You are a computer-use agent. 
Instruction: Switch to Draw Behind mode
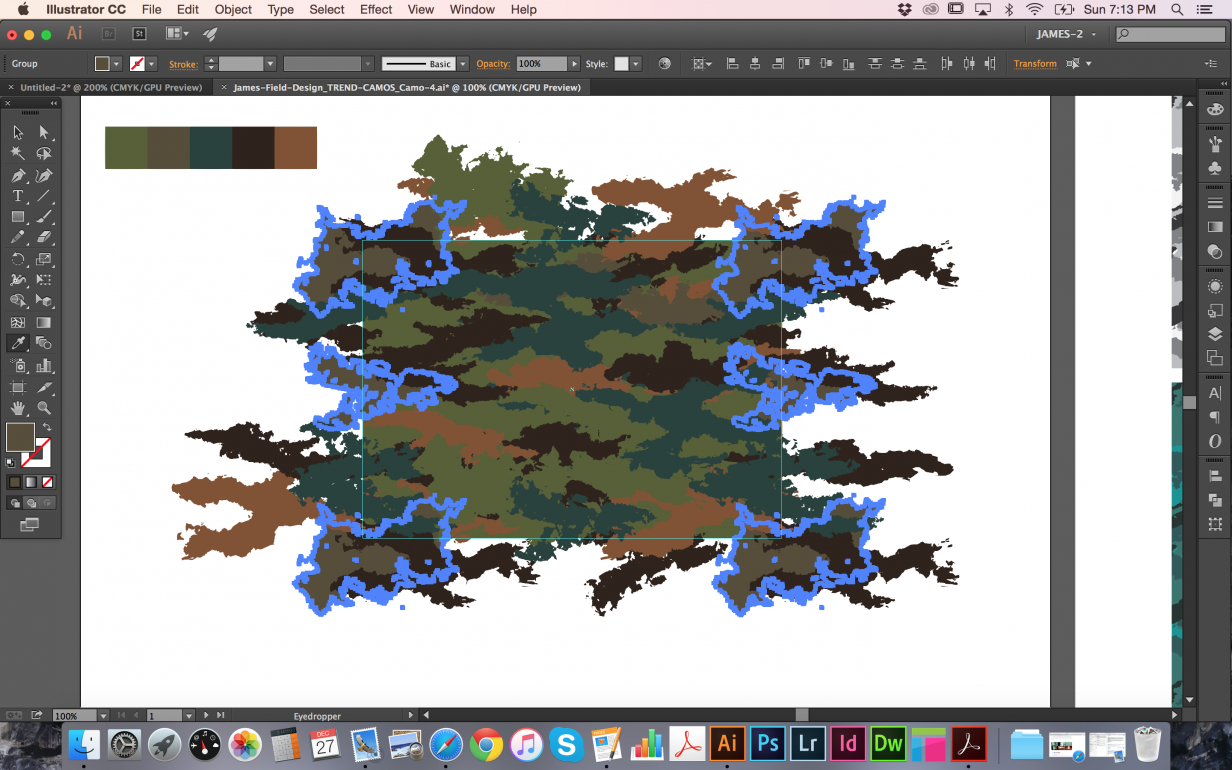coord(32,501)
